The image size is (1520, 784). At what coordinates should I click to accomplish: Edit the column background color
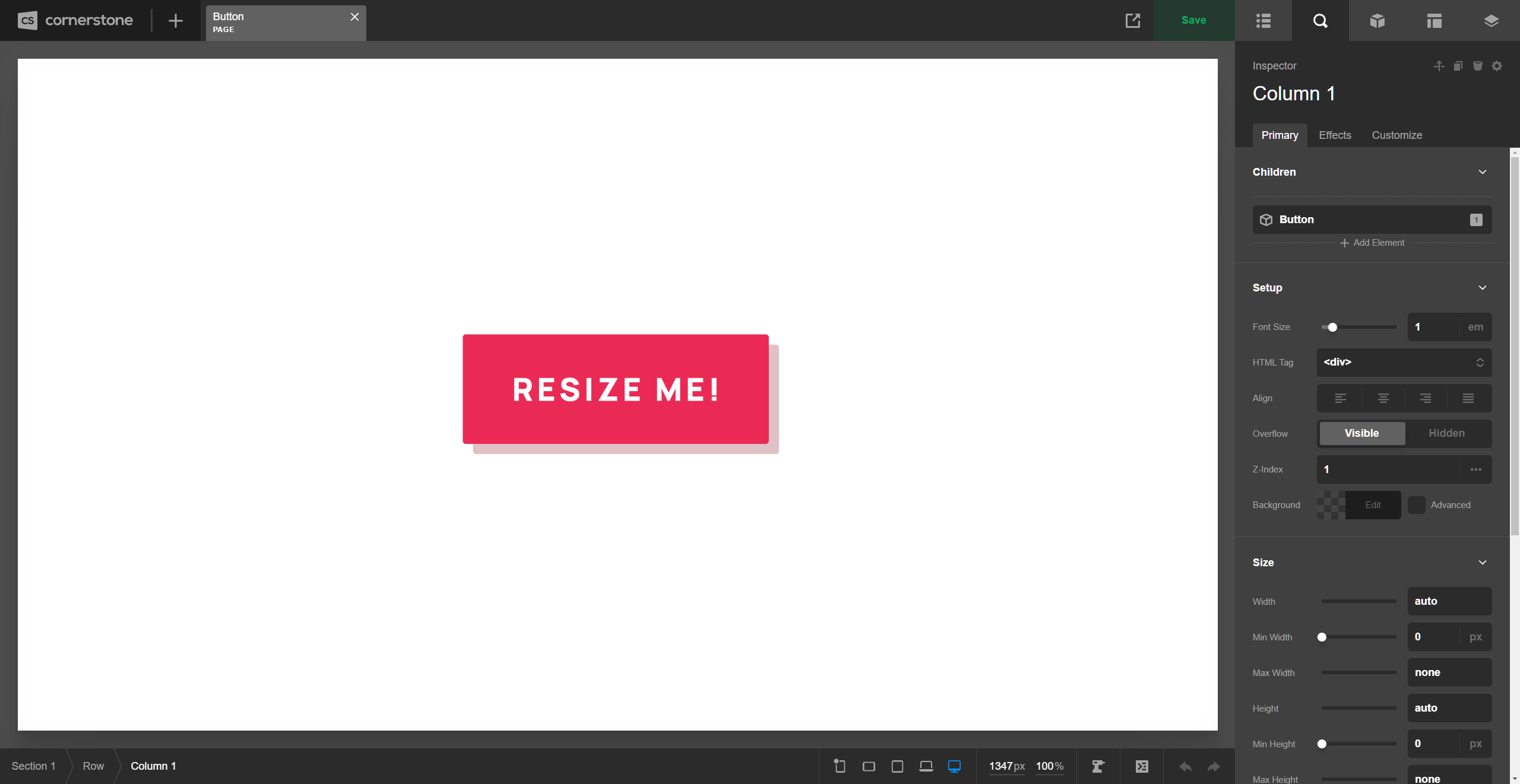(1373, 505)
